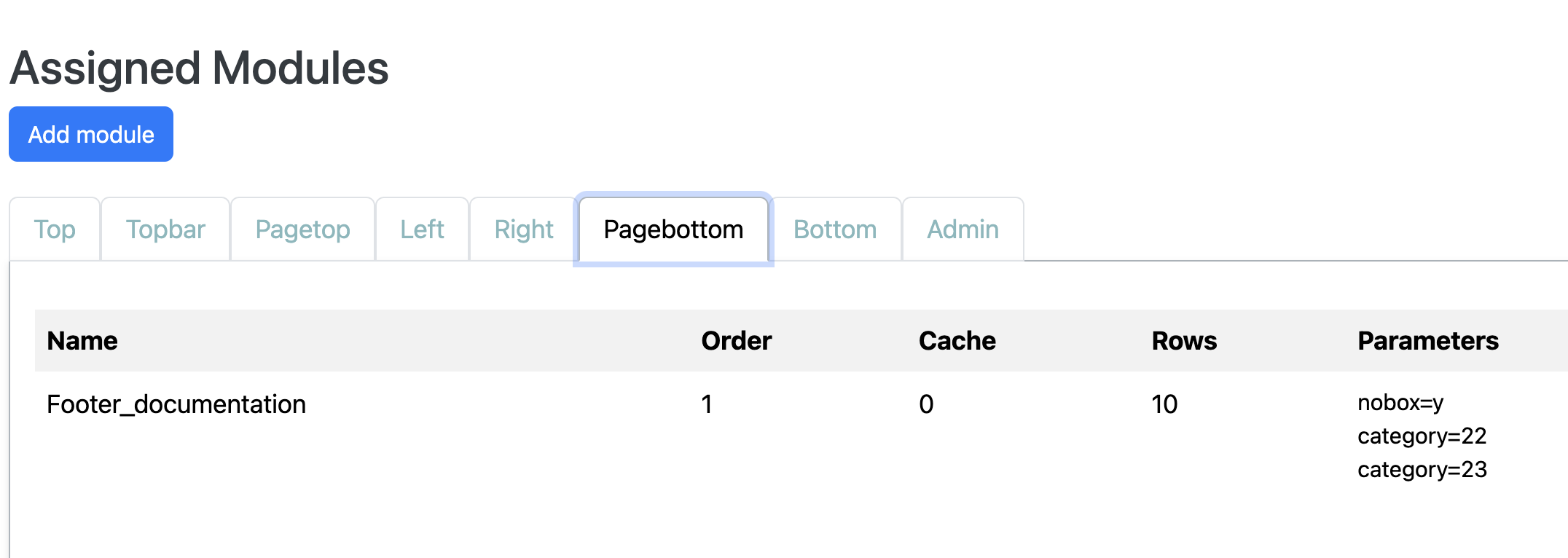The width and height of the screenshot is (1568, 558).
Task: Select the Pagetop tab
Action: 302,229
